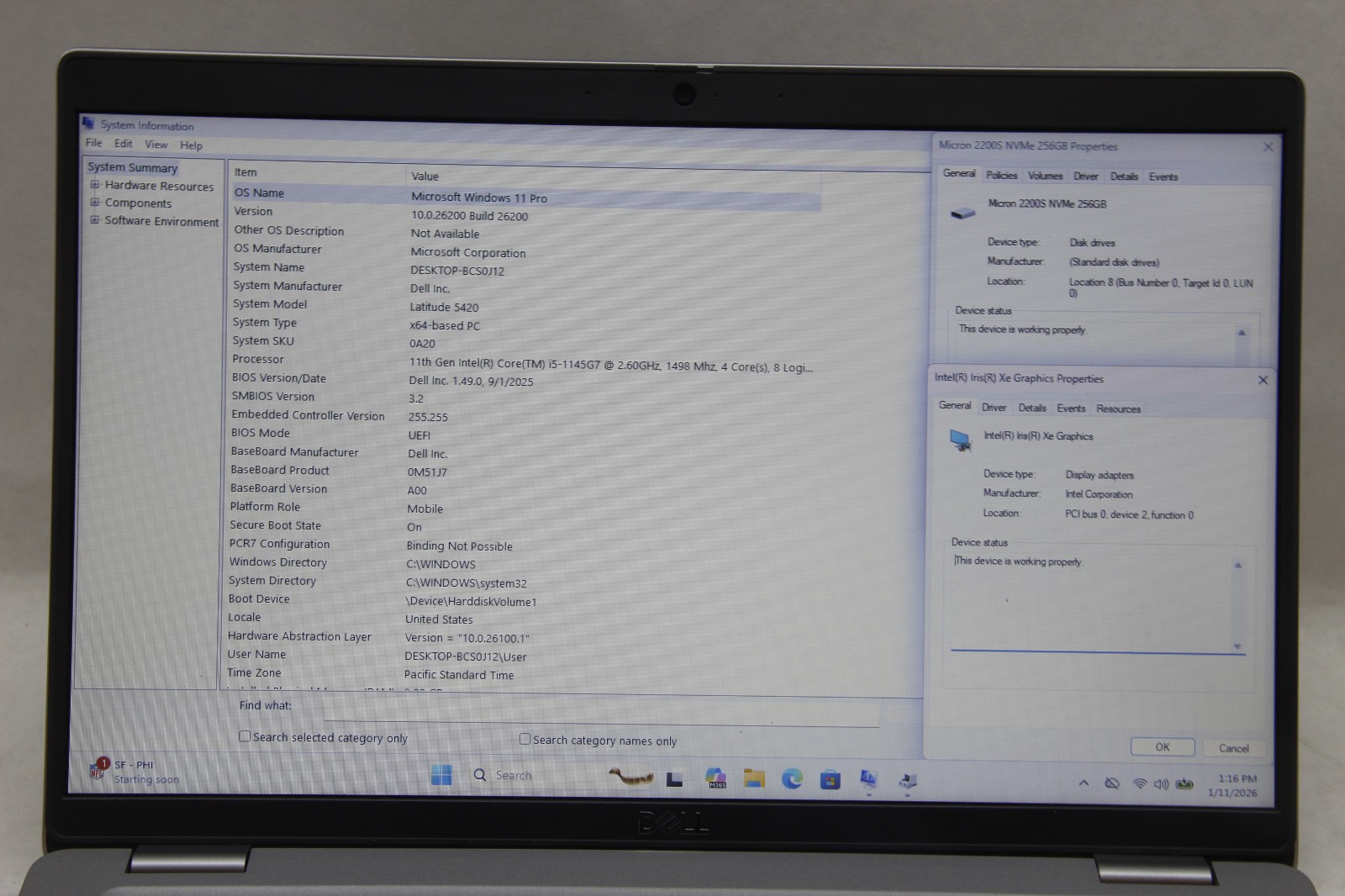Click OK in Intel Graphics properties
This screenshot has height=896, width=1345.
(x=1163, y=746)
